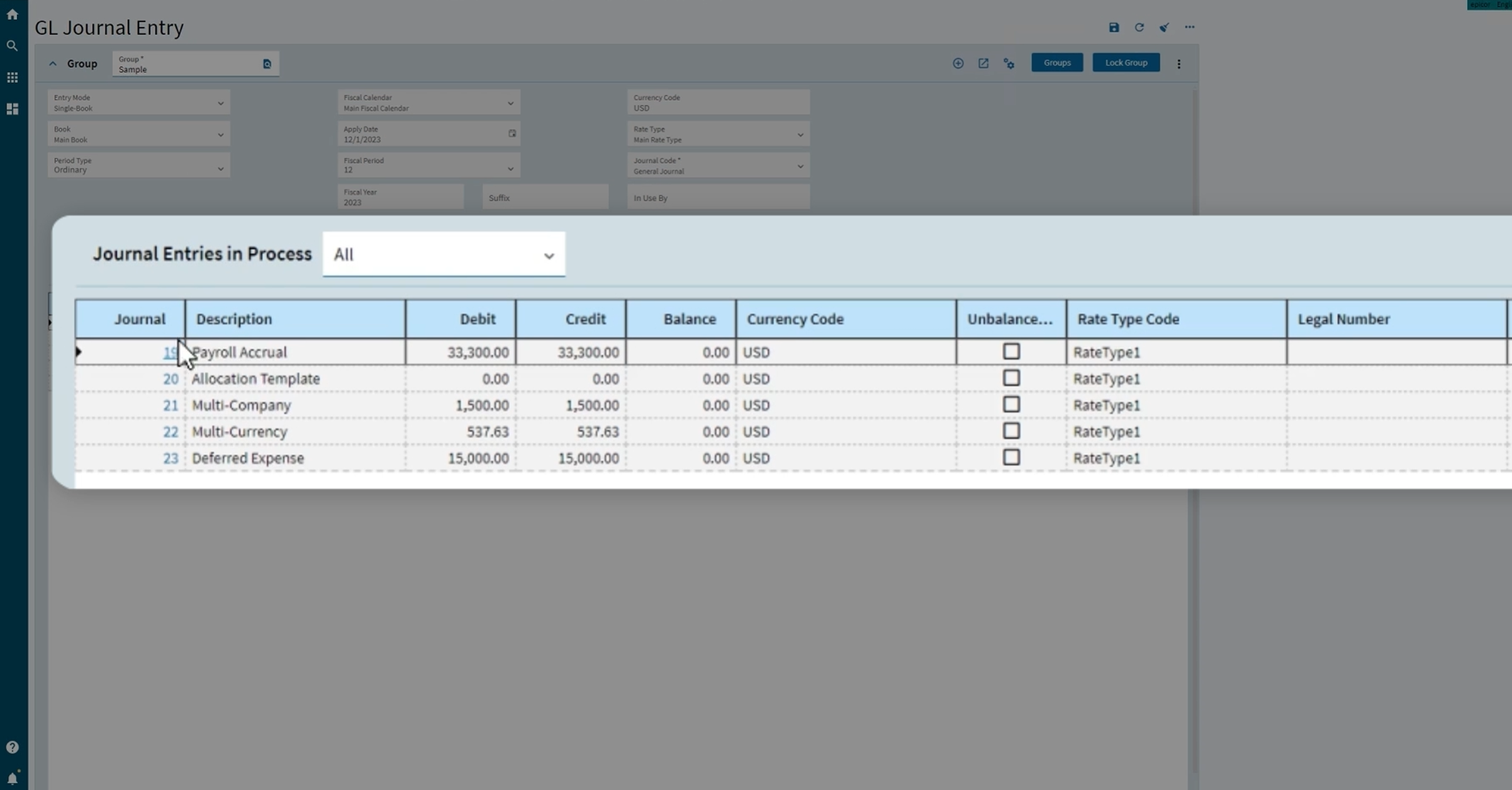Save the journal entry with disk icon
This screenshot has height=790, width=1512.
[1114, 27]
